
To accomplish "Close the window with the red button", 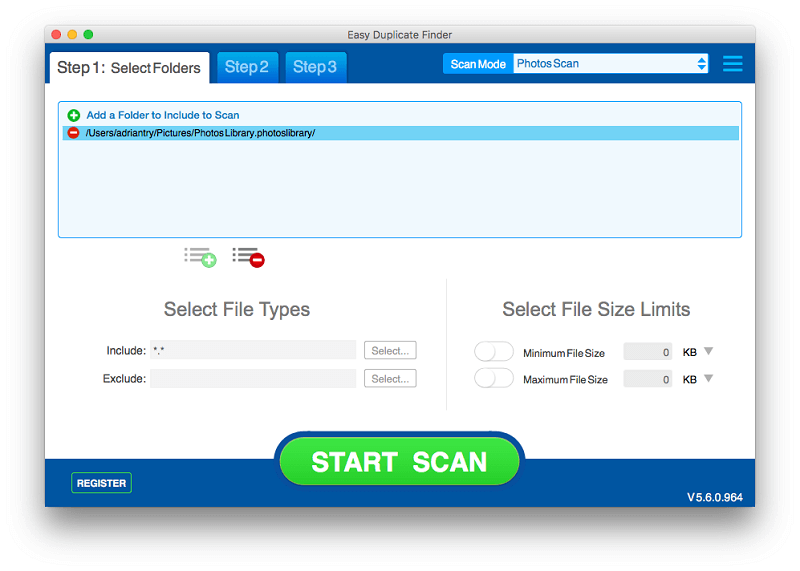I will click(x=57, y=35).
